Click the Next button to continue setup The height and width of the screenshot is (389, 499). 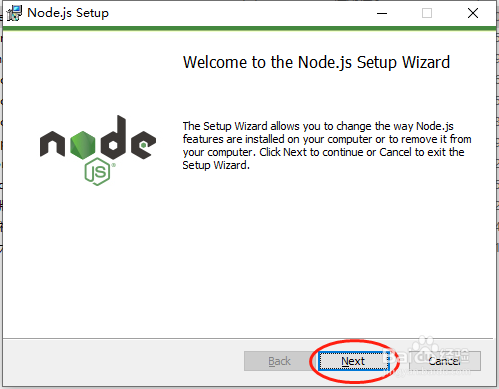tap(354, 361)
